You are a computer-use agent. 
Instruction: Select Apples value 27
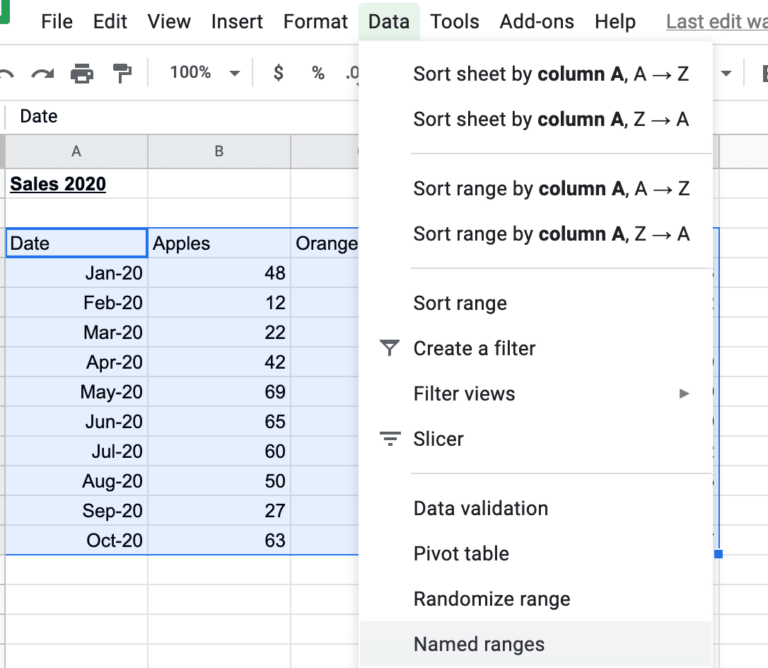[219, 510]
